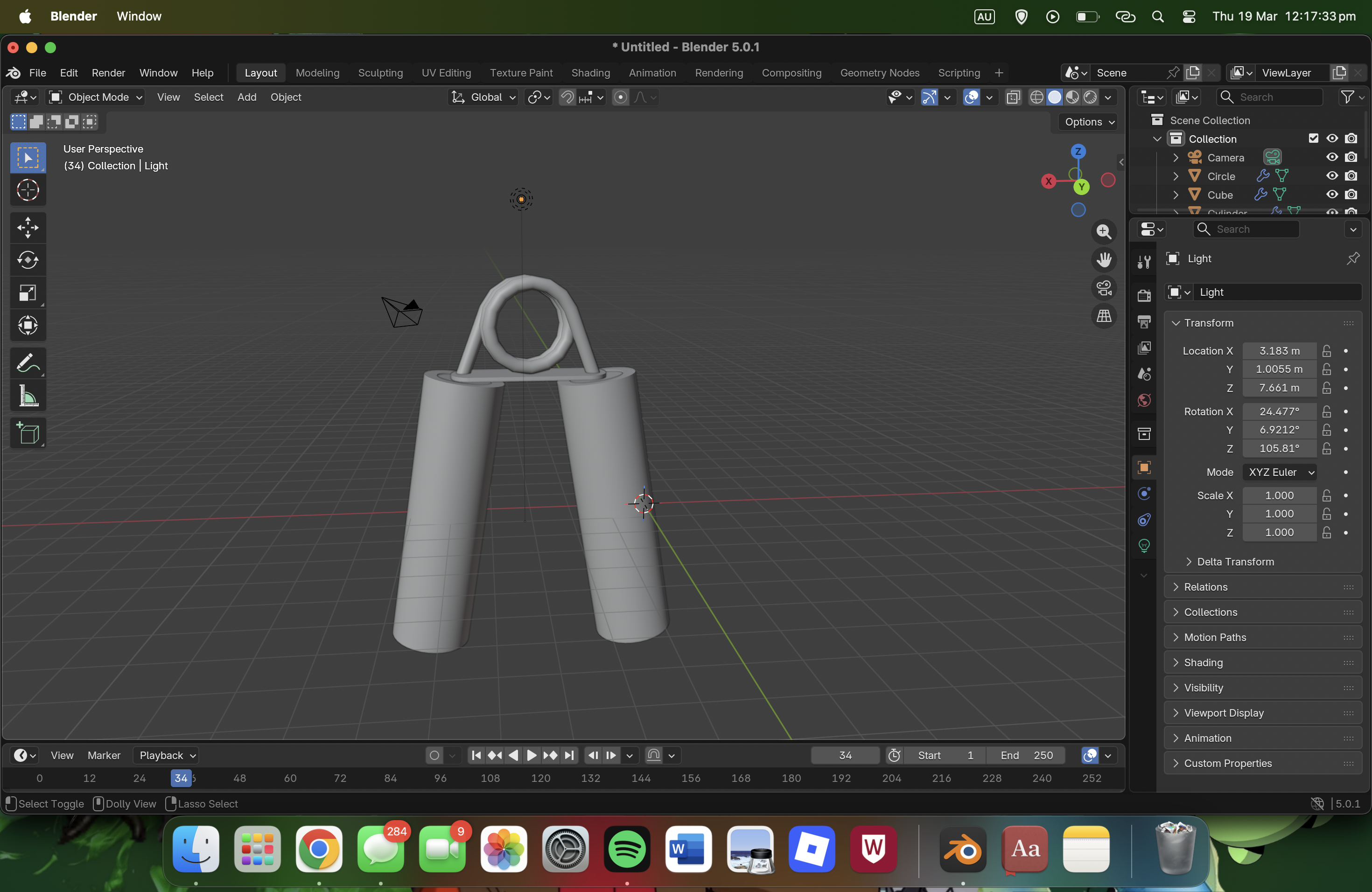Select the Move tool in toolbar
This screenshot has height=892, width=1372.
tap(28, 228)
